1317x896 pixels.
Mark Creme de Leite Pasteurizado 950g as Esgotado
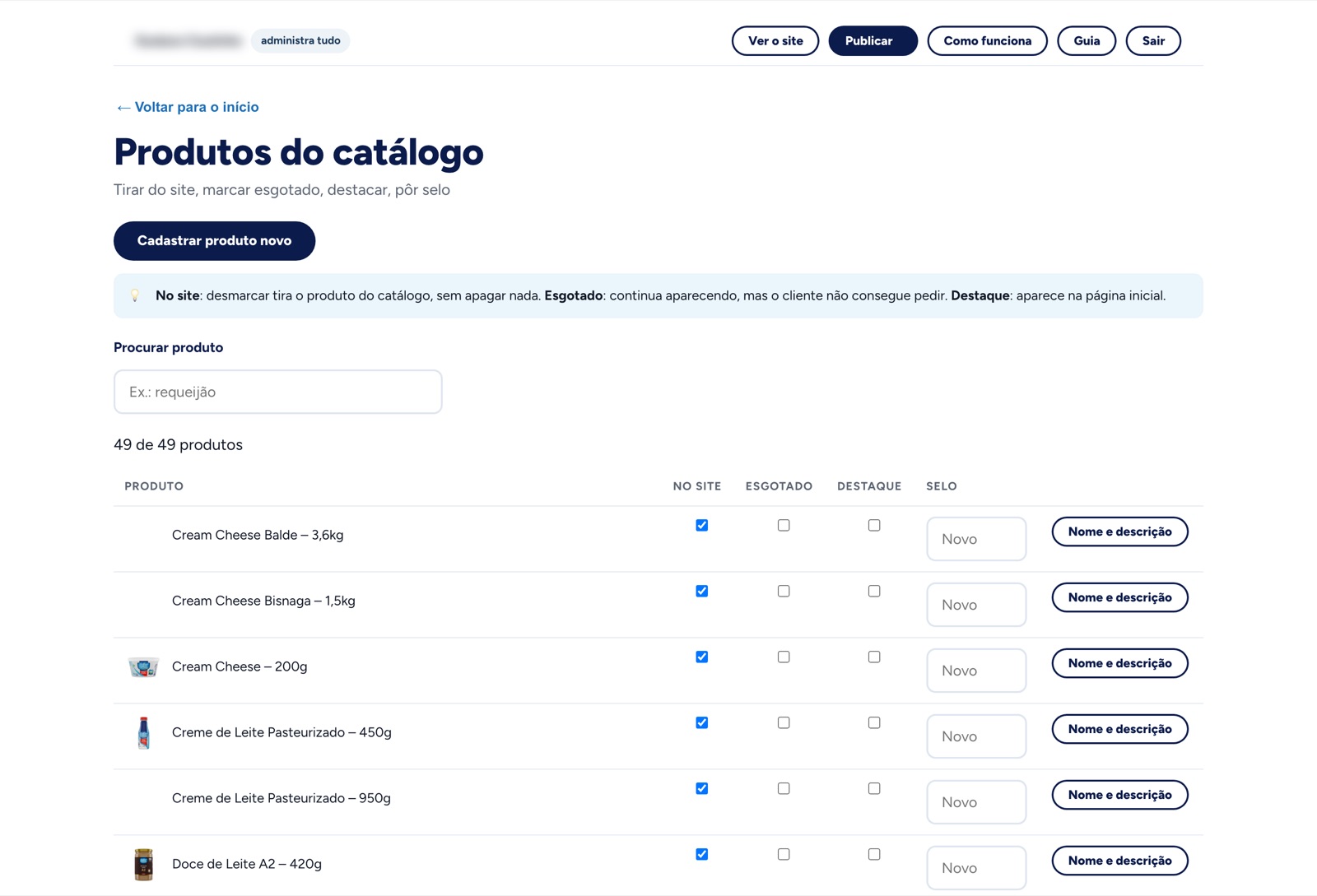pyautogui.click(x=784, y=788)
